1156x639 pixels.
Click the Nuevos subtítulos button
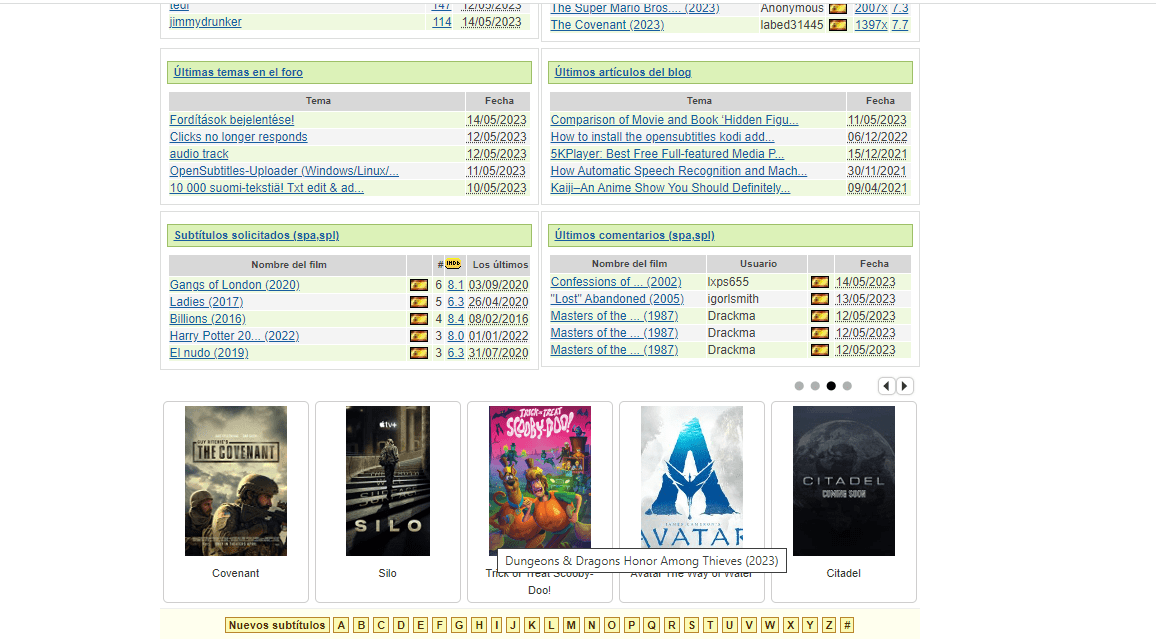277,625
